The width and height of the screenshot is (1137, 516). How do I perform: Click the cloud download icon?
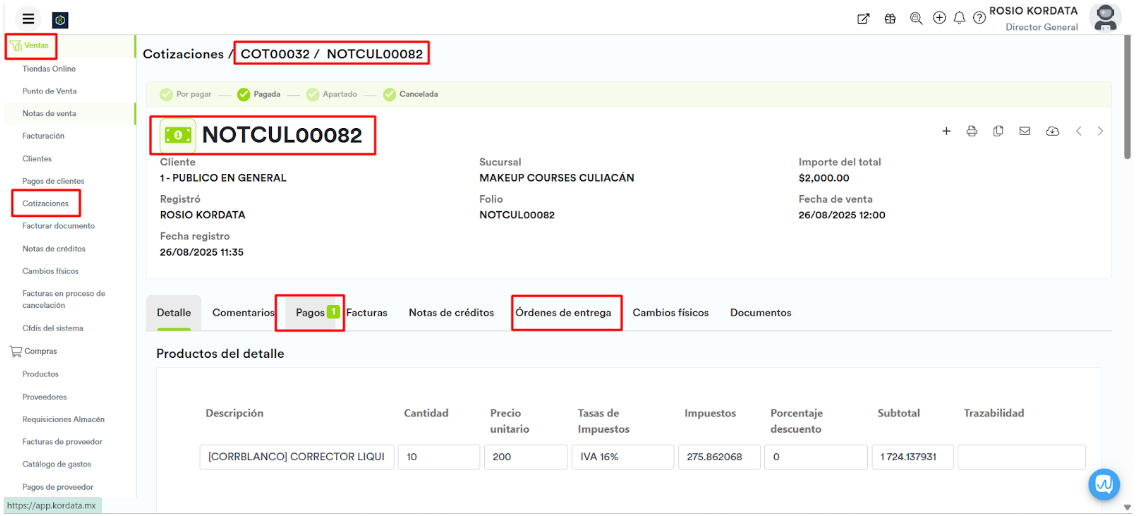coord(1052,131)
